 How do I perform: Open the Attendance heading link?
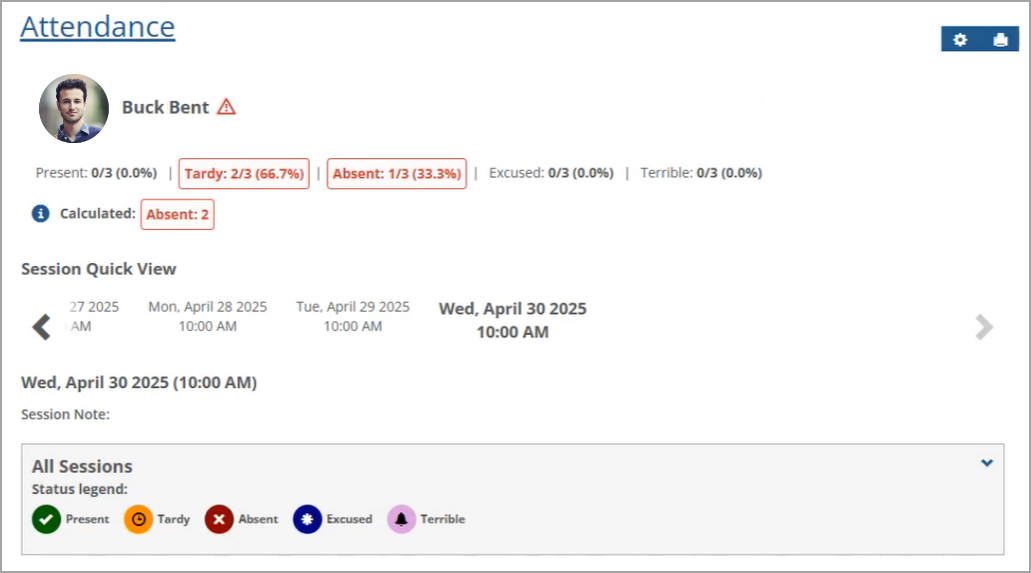coord(97,27)
